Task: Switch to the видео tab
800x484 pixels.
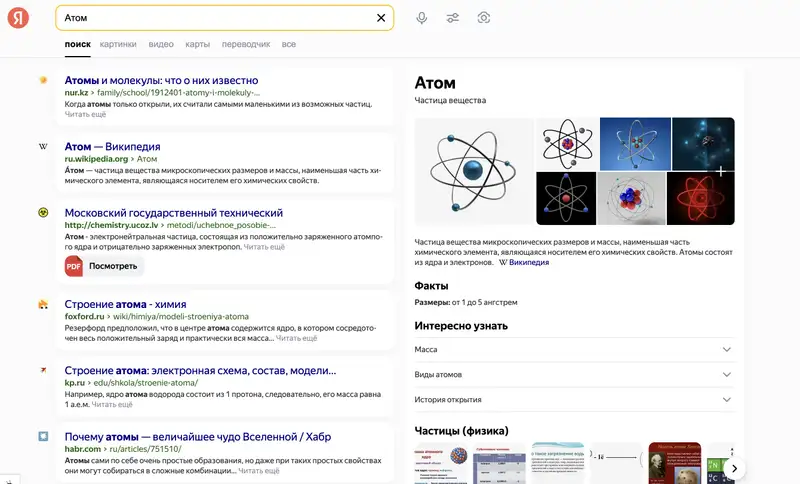Action: [161, 45]
